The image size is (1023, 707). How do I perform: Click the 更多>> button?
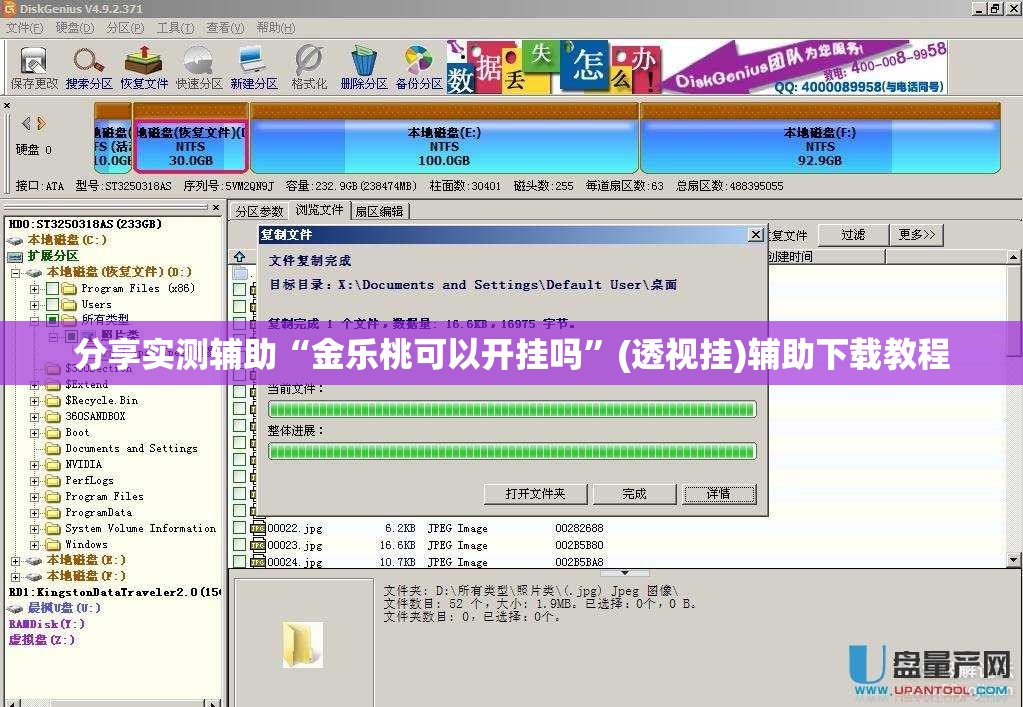[917, 235]
